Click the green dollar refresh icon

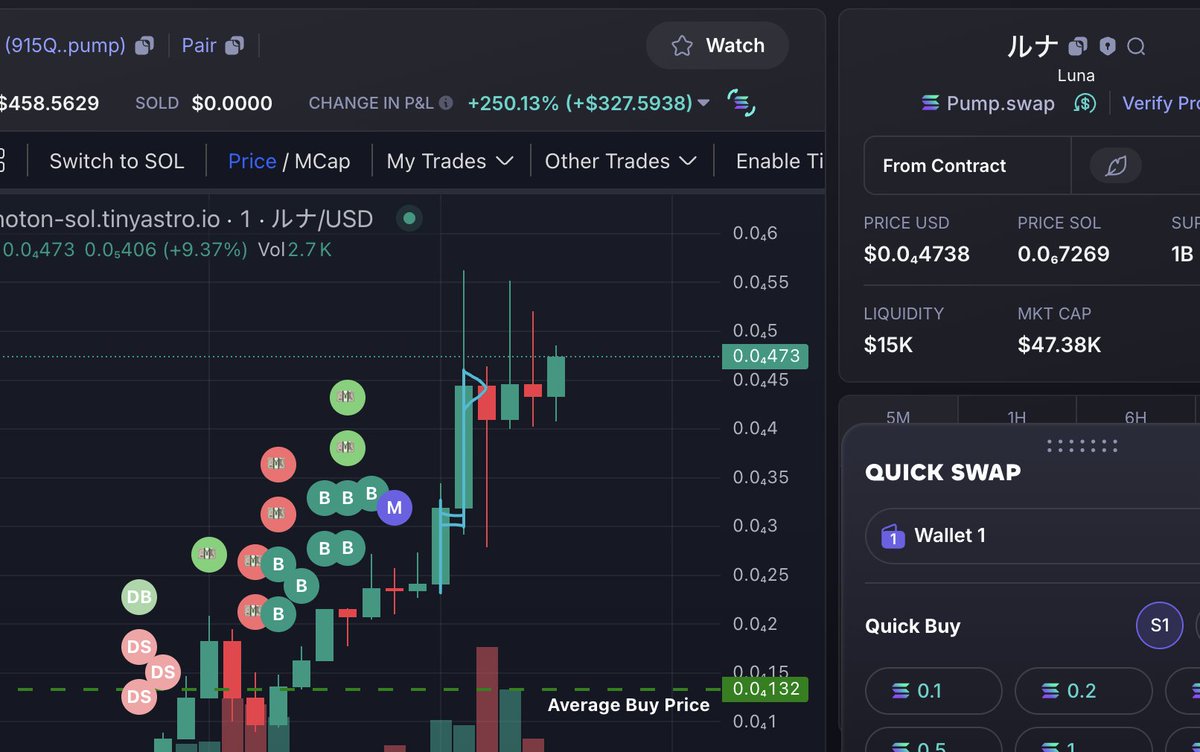[1085, 103]
